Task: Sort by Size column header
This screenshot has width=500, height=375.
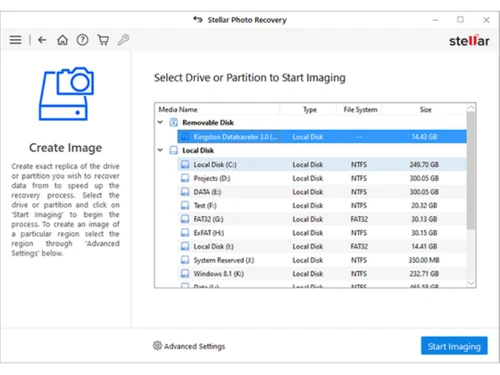Action: click(x=425, y=110)
